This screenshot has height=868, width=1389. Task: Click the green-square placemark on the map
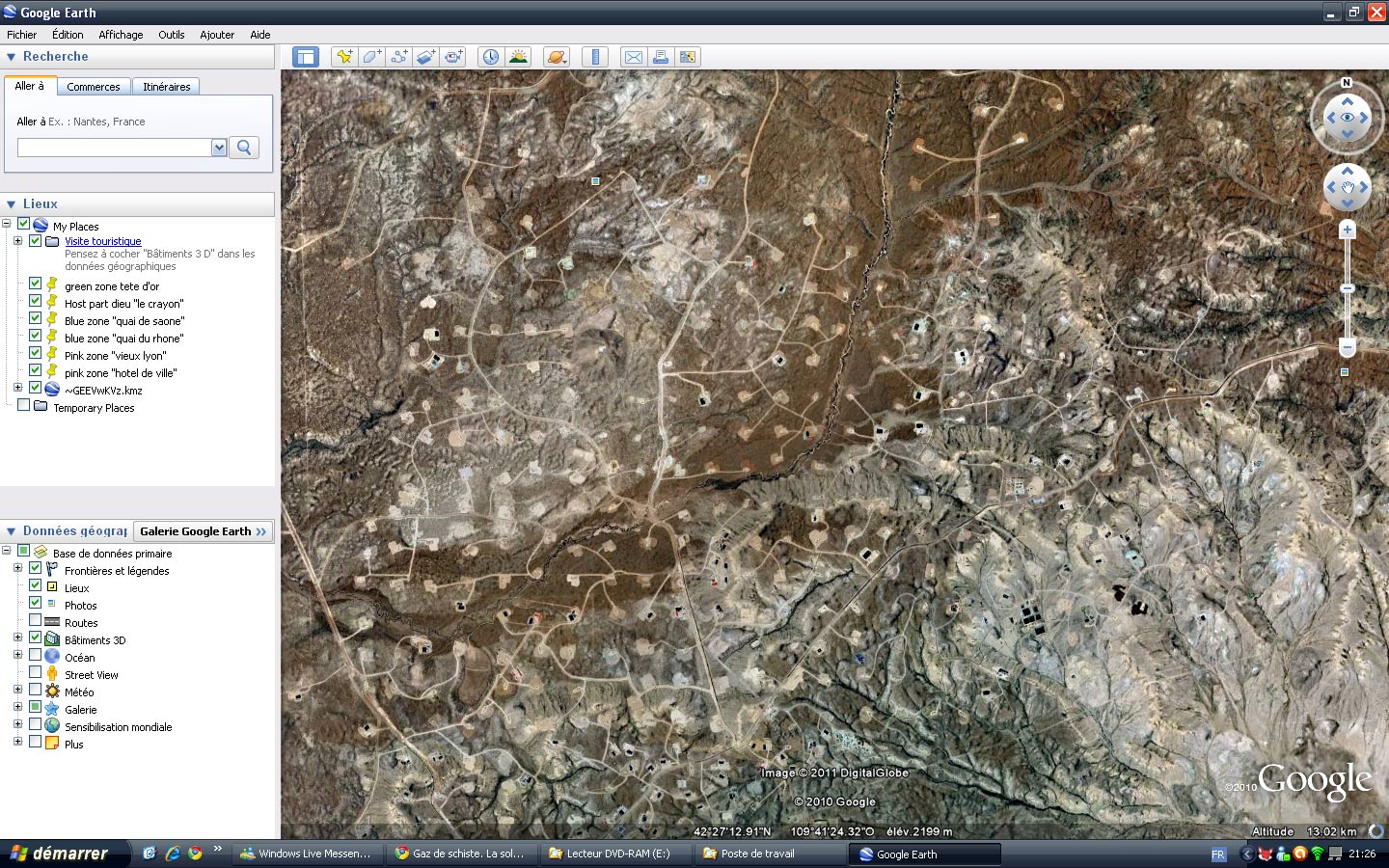(595, 181)
